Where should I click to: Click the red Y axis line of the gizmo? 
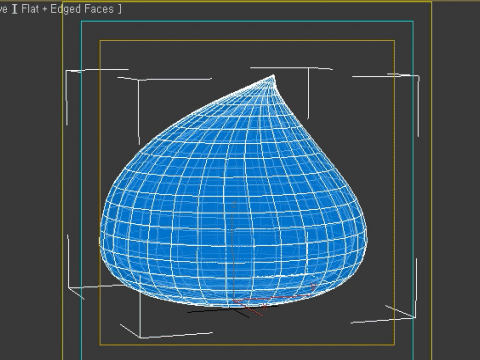(273, 298)
